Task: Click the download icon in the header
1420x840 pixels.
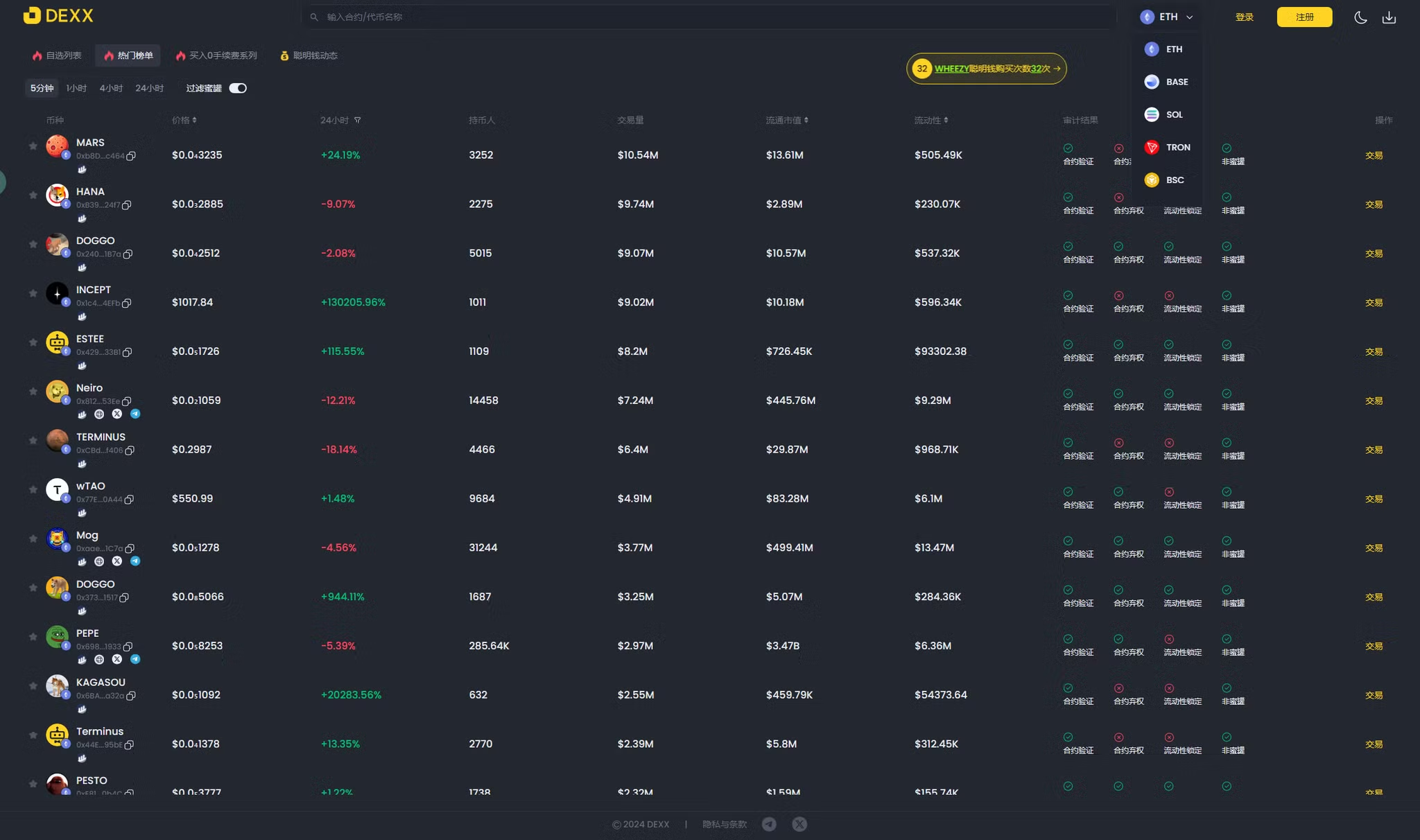Action: (1389, 17)
